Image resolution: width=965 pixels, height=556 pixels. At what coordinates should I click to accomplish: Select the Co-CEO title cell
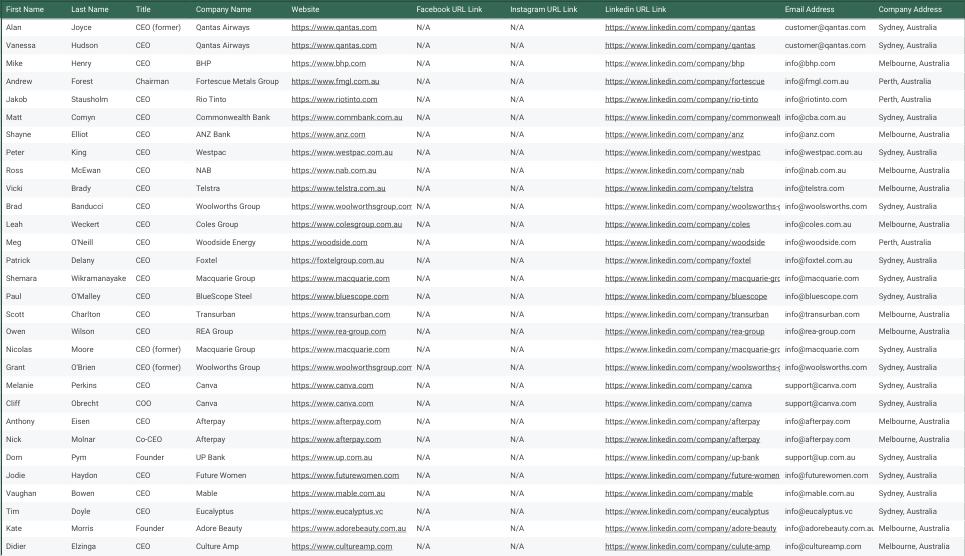pyautogui.click(x=149, y=440)
